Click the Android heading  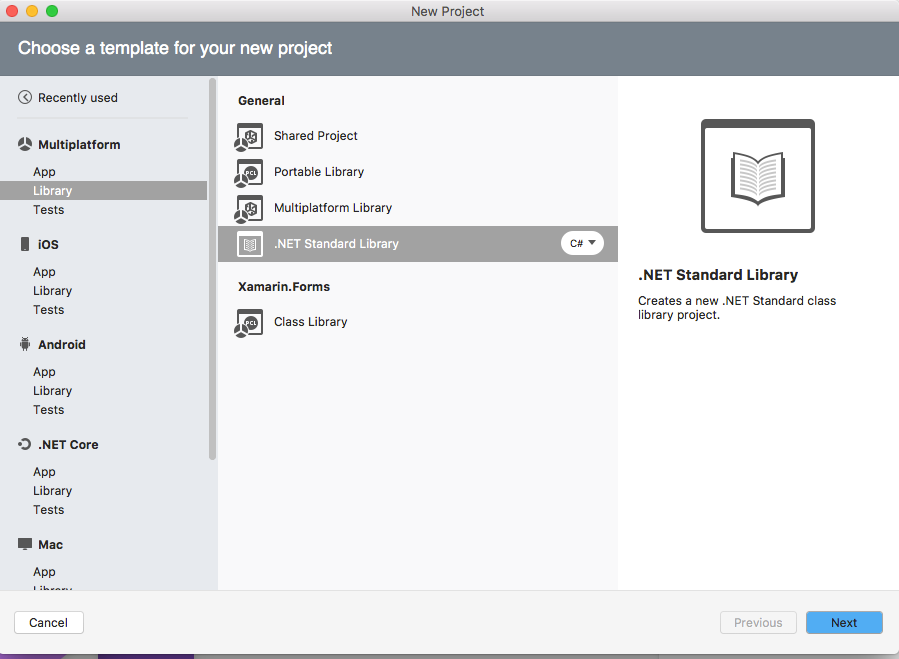pos(62,345)
